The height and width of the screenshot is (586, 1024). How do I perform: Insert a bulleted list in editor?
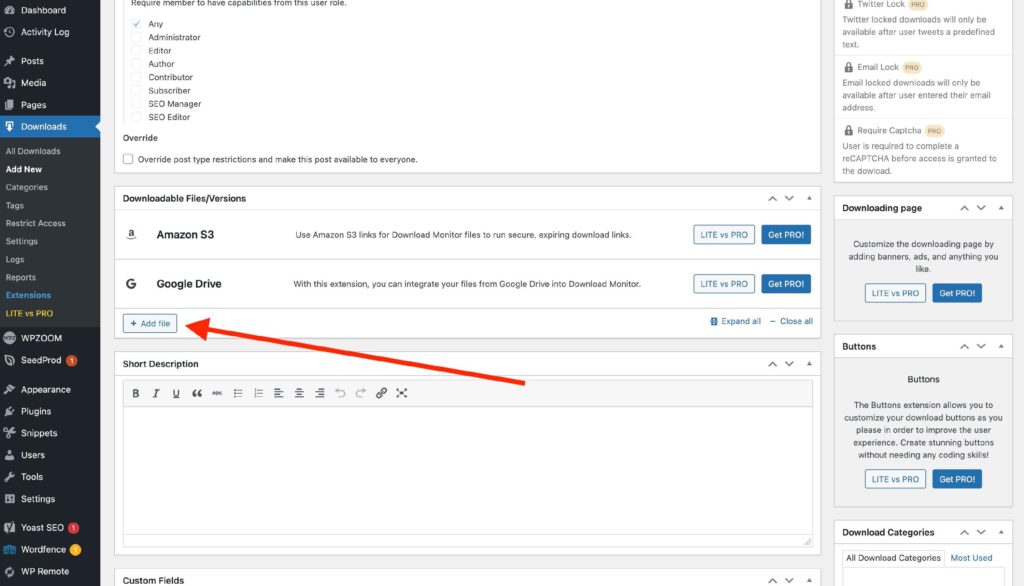point(238,393)
